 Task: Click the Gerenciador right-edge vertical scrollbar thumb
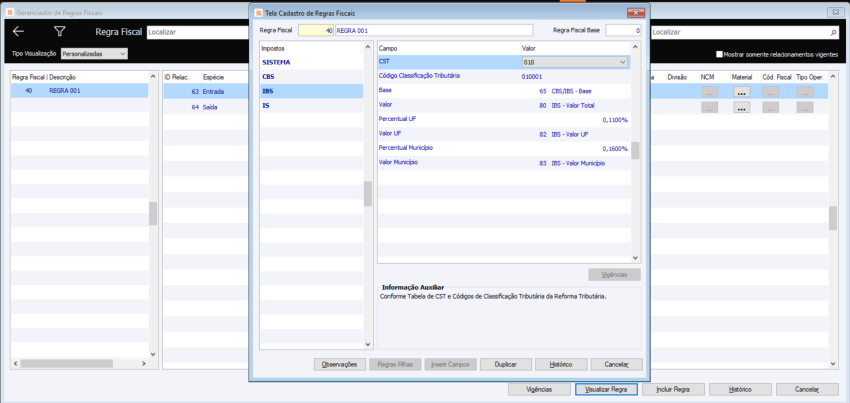tap(833, 218)
